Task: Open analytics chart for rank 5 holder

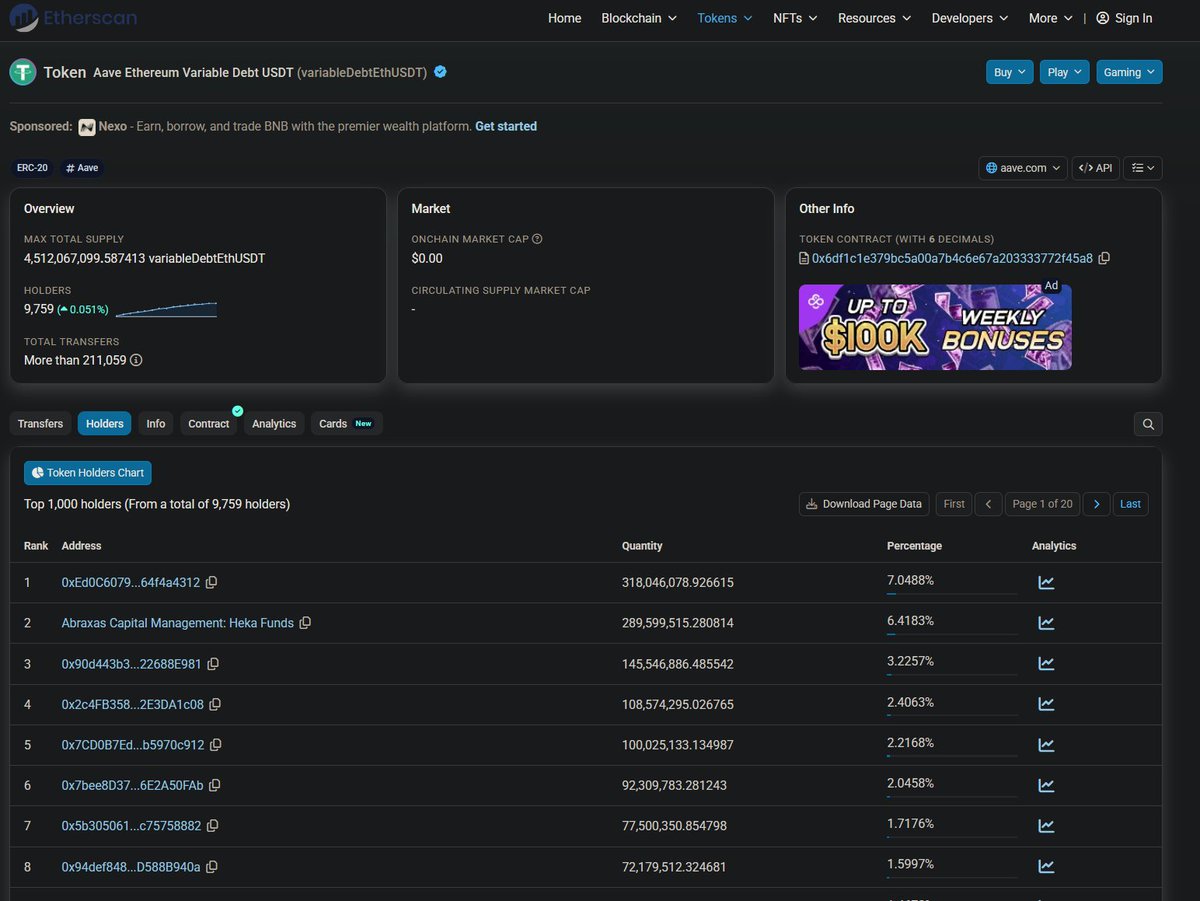Action: (x=1046, y=745)
